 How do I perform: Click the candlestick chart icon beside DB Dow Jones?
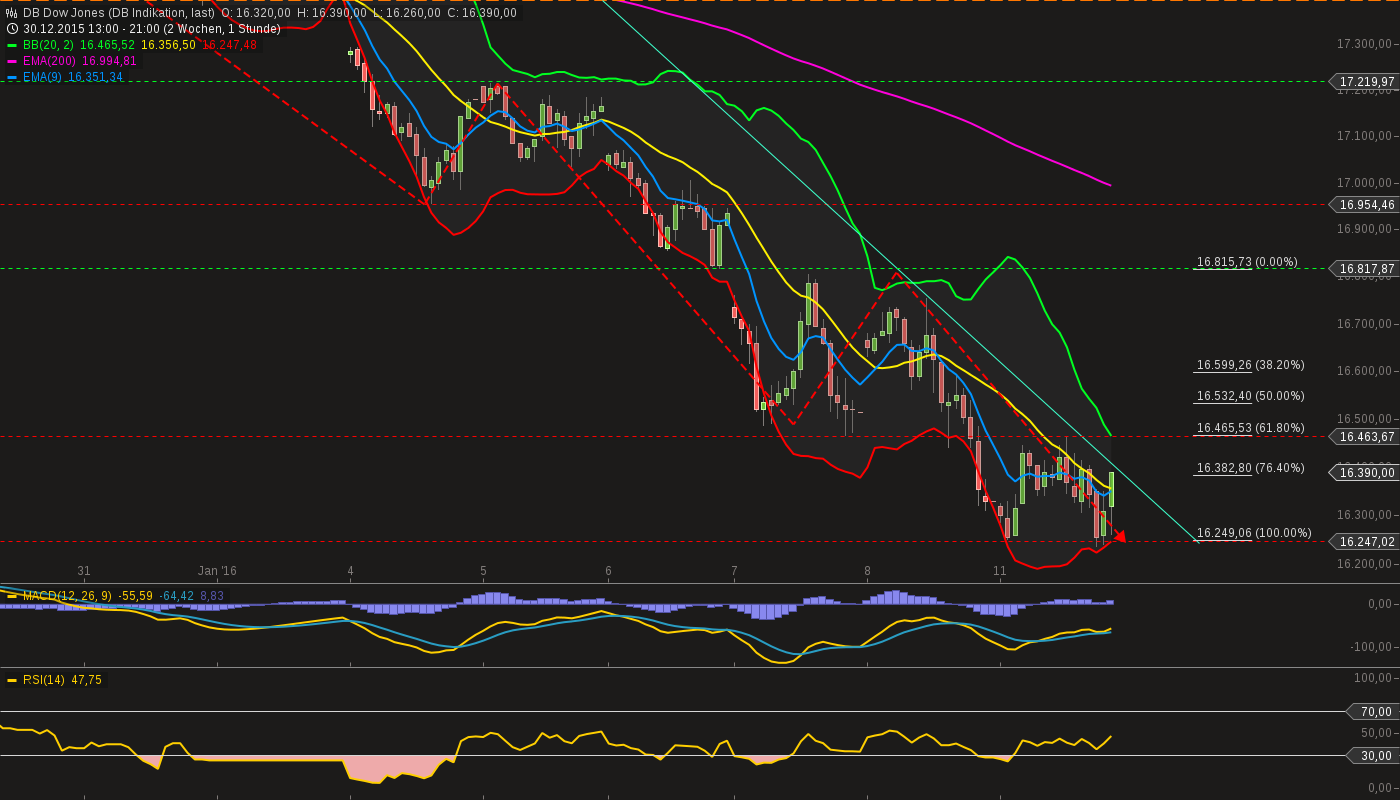pos(12,13)
